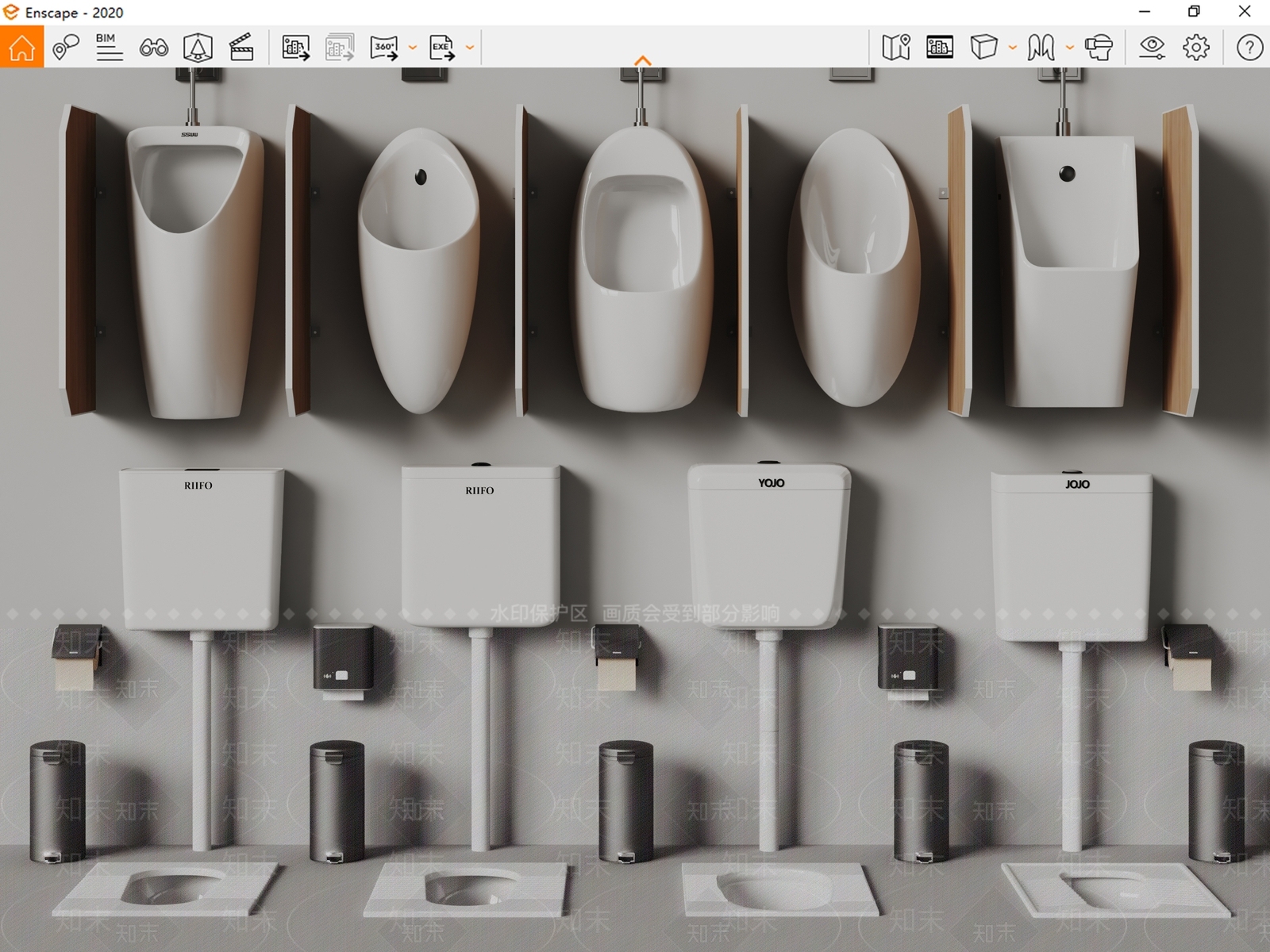Minimize the Enscape window
The height and width of the screenshot is (952, 1270).
click(x=1145, y=12)
